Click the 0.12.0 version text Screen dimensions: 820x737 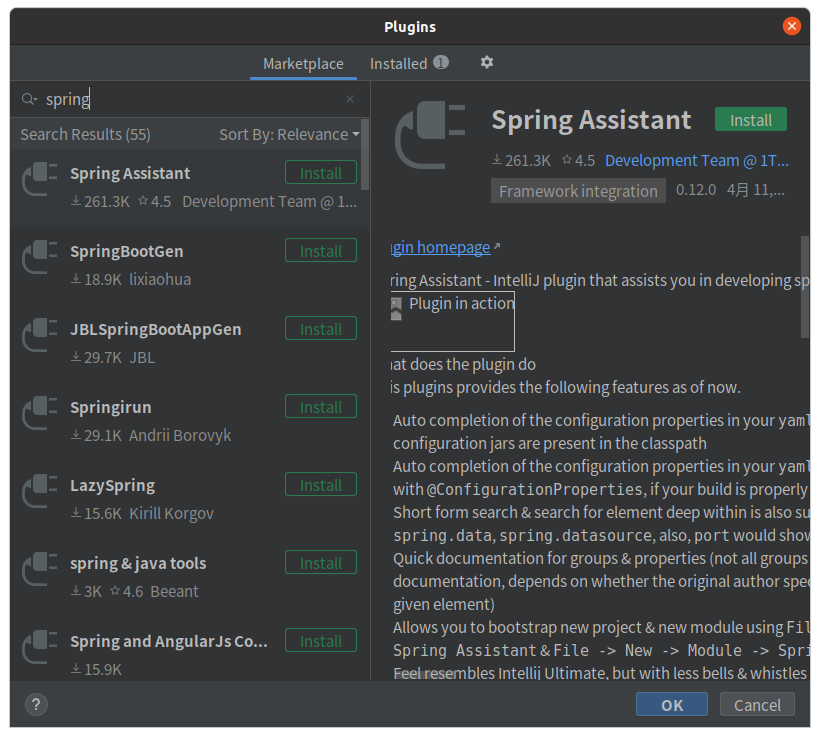(x=696, y=189)
